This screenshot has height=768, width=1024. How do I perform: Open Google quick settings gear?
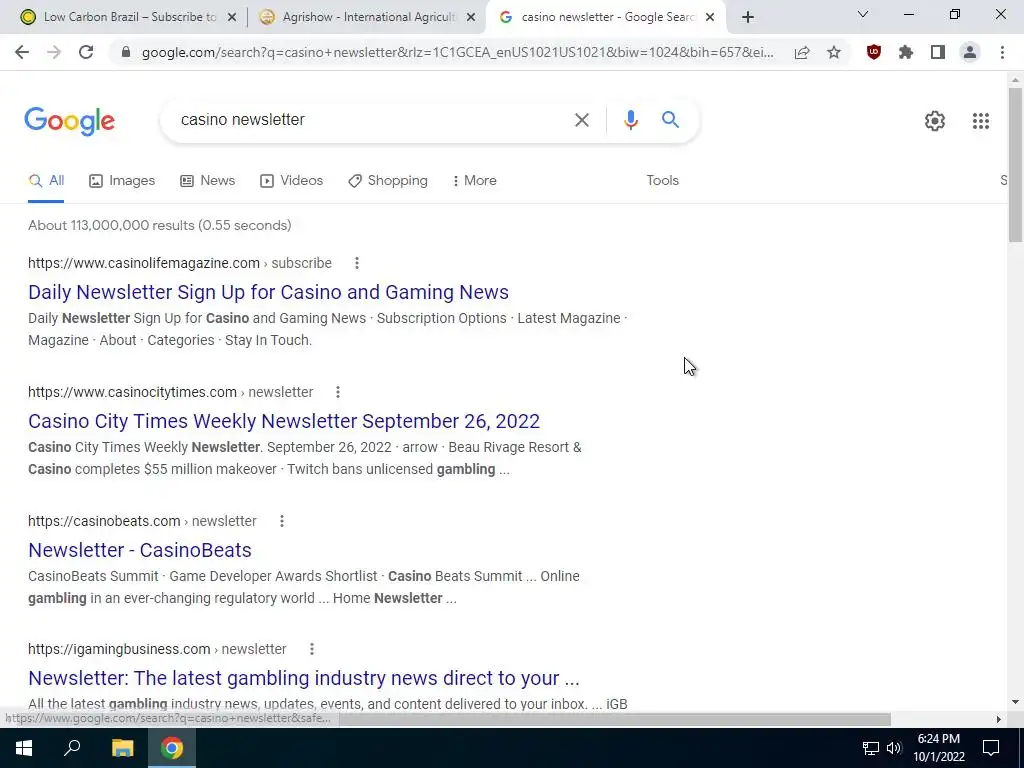935,121
